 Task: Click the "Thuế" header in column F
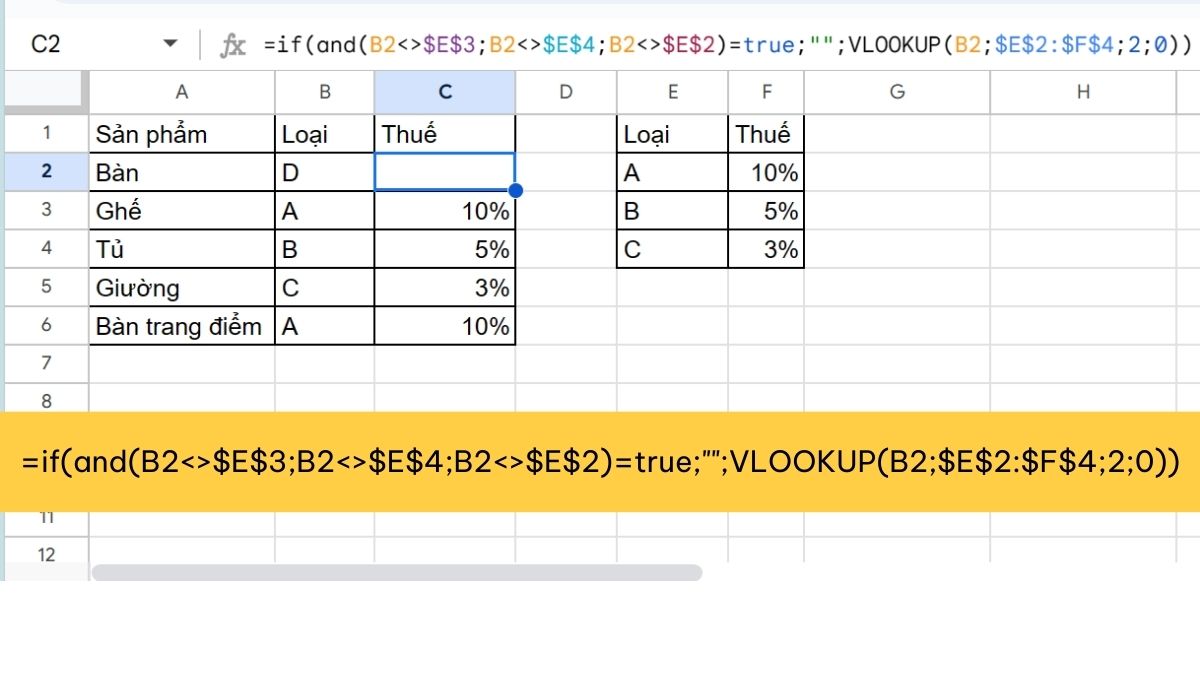(x=766, y=134)
